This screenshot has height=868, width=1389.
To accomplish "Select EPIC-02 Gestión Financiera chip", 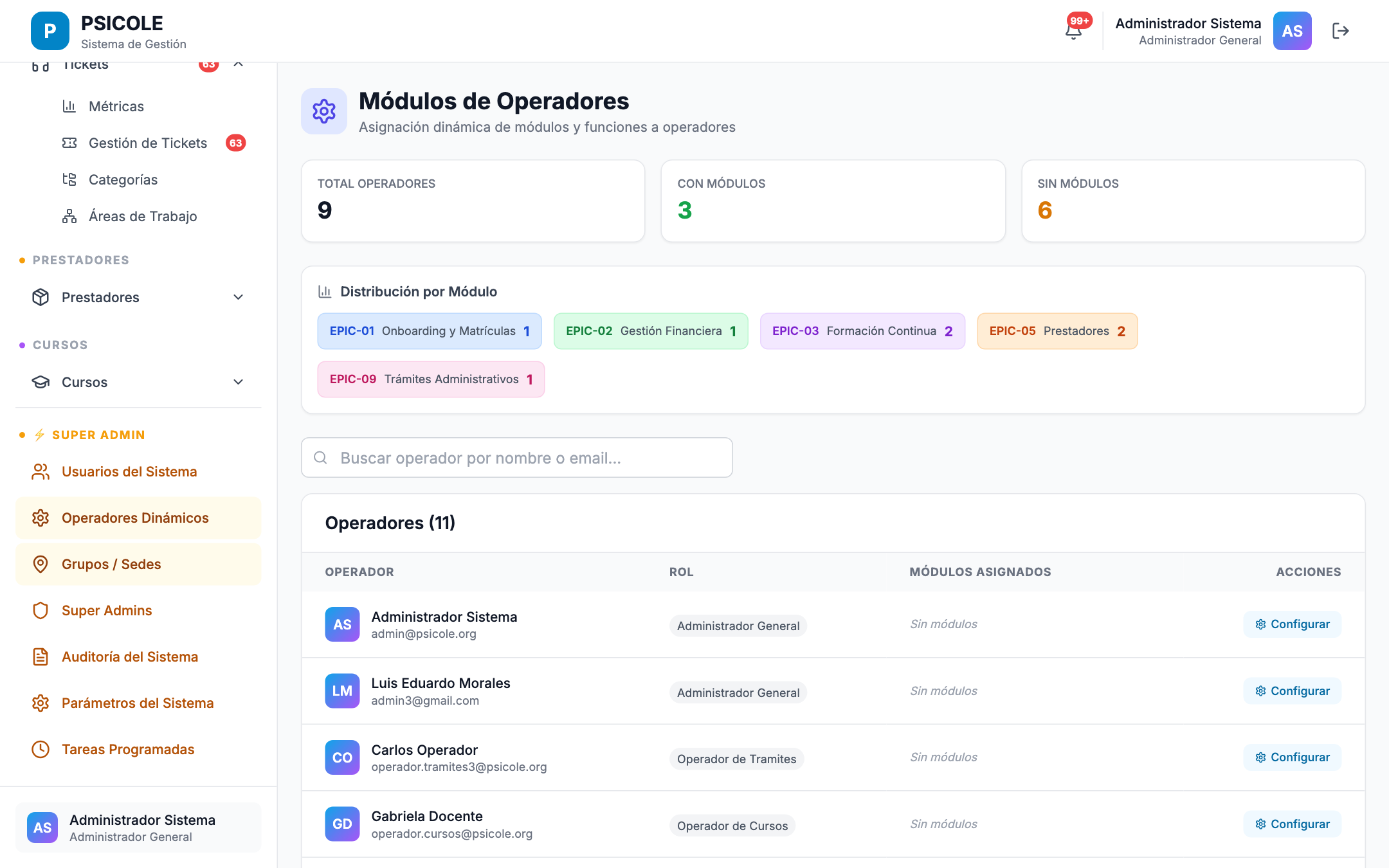I will tap(651, 331).
